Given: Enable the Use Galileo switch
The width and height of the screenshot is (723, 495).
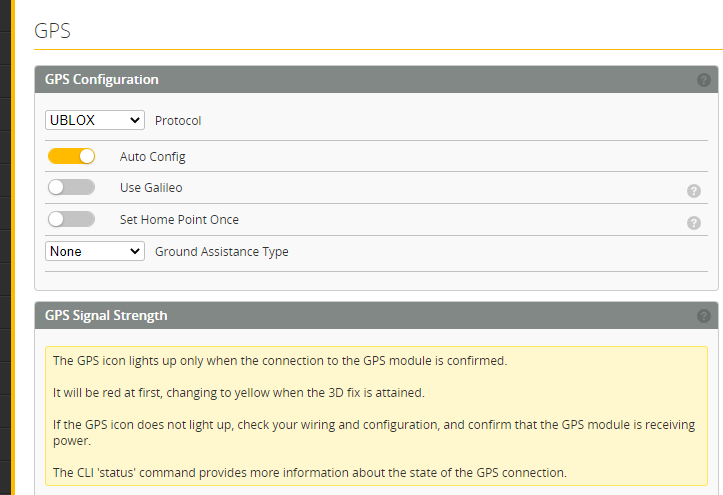Looking at the screenshot, I should pos(71,187).
